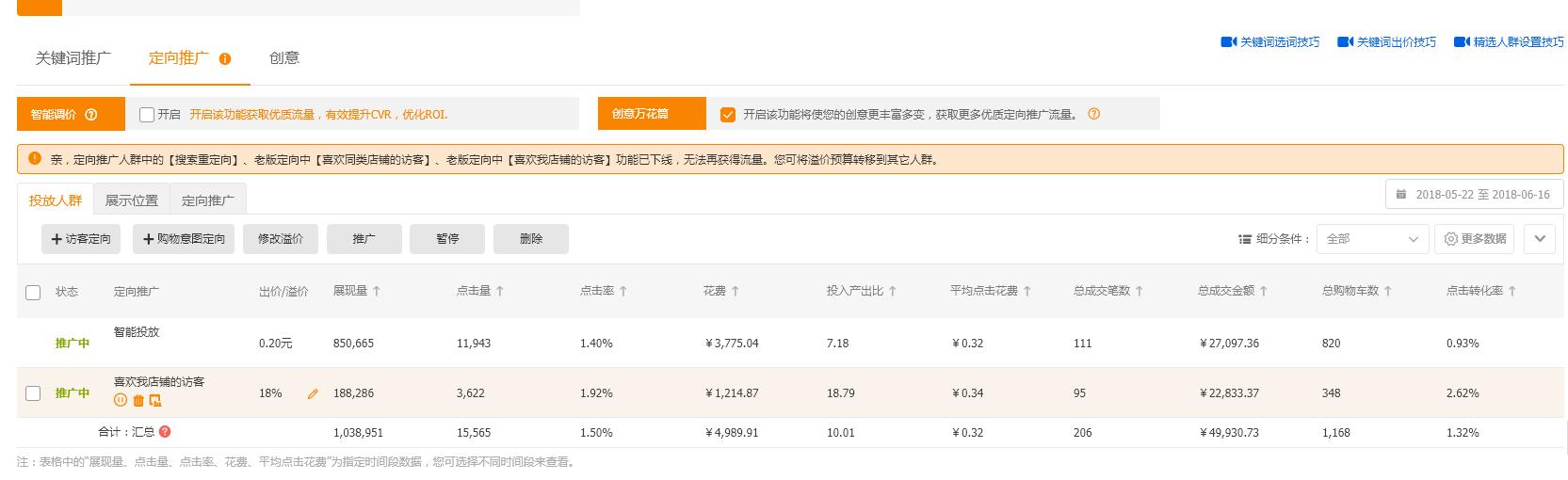Click help icon after 创意万花筒 description
1568x480 pixels.
(1093, 114)
